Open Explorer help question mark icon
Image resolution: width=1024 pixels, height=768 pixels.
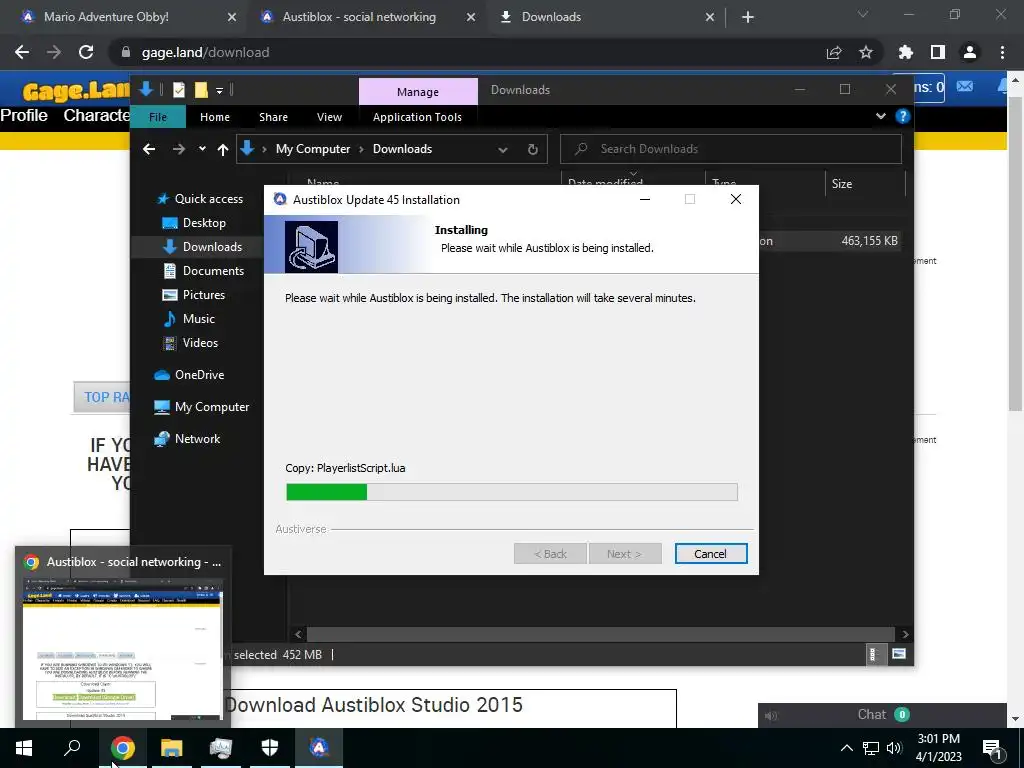point(903,116)
